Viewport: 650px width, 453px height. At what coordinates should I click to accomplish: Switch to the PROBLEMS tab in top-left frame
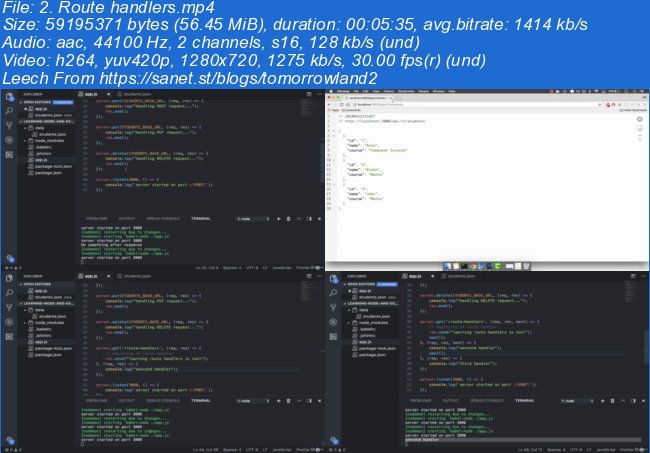[x=96, y=217]
